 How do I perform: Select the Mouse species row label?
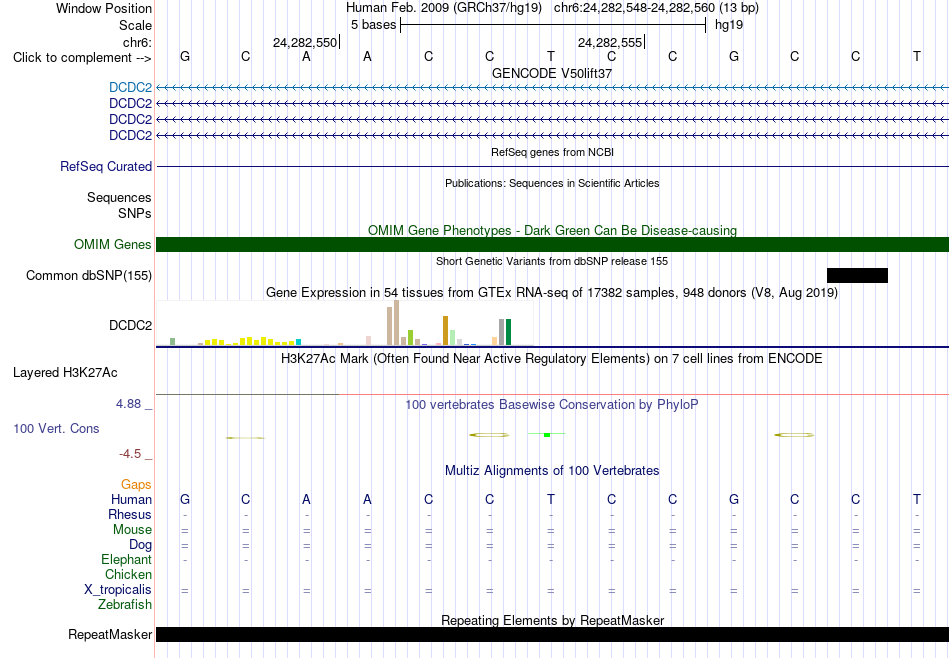[x=132, y=530]
